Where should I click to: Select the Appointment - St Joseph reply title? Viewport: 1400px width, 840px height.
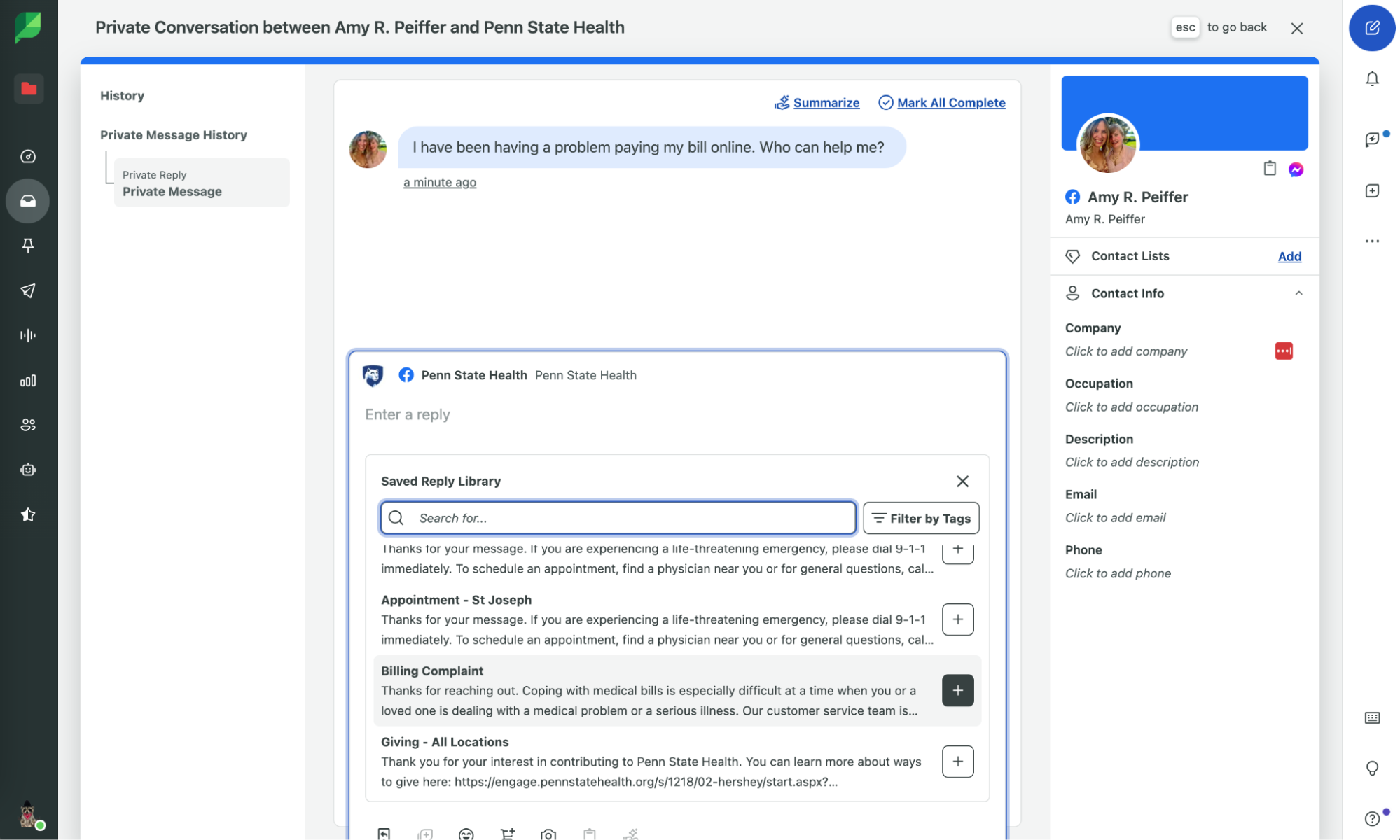(456, 600)
